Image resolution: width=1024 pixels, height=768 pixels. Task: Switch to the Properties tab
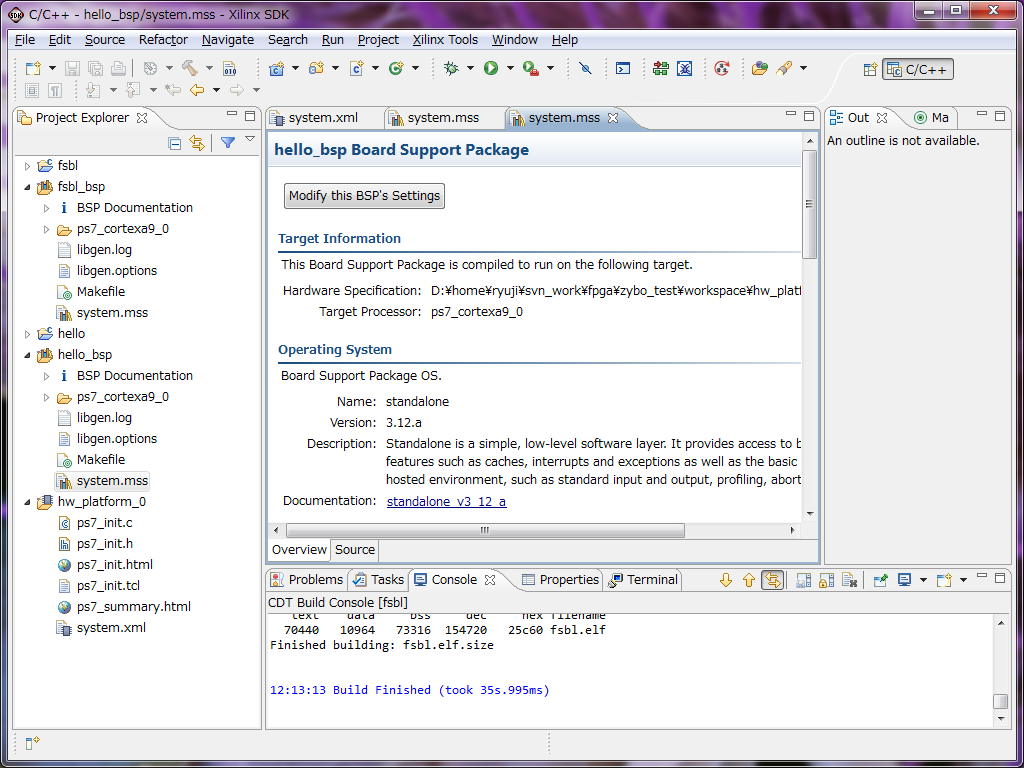tap(560, 580)
